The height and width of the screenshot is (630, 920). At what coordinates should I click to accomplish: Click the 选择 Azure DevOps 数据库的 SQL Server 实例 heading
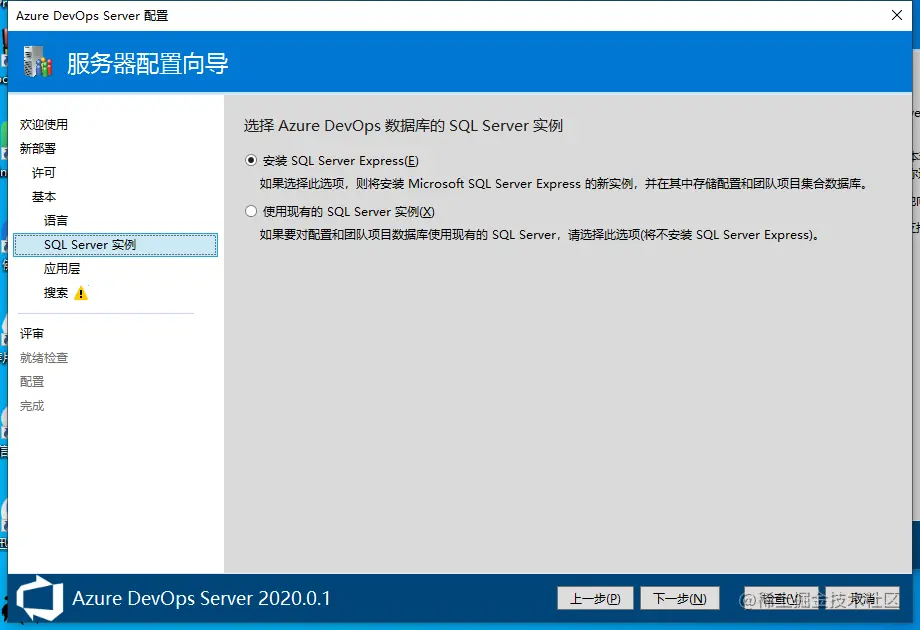403,126
